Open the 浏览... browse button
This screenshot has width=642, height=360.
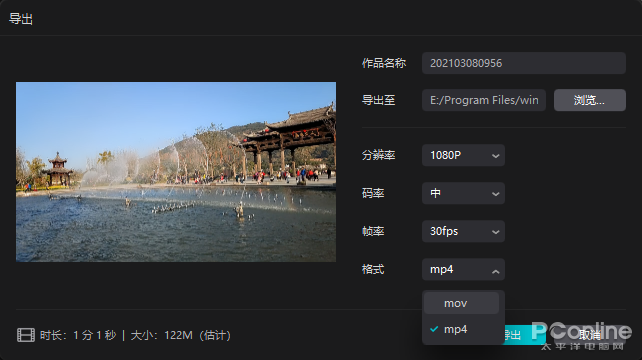[590, 100]
